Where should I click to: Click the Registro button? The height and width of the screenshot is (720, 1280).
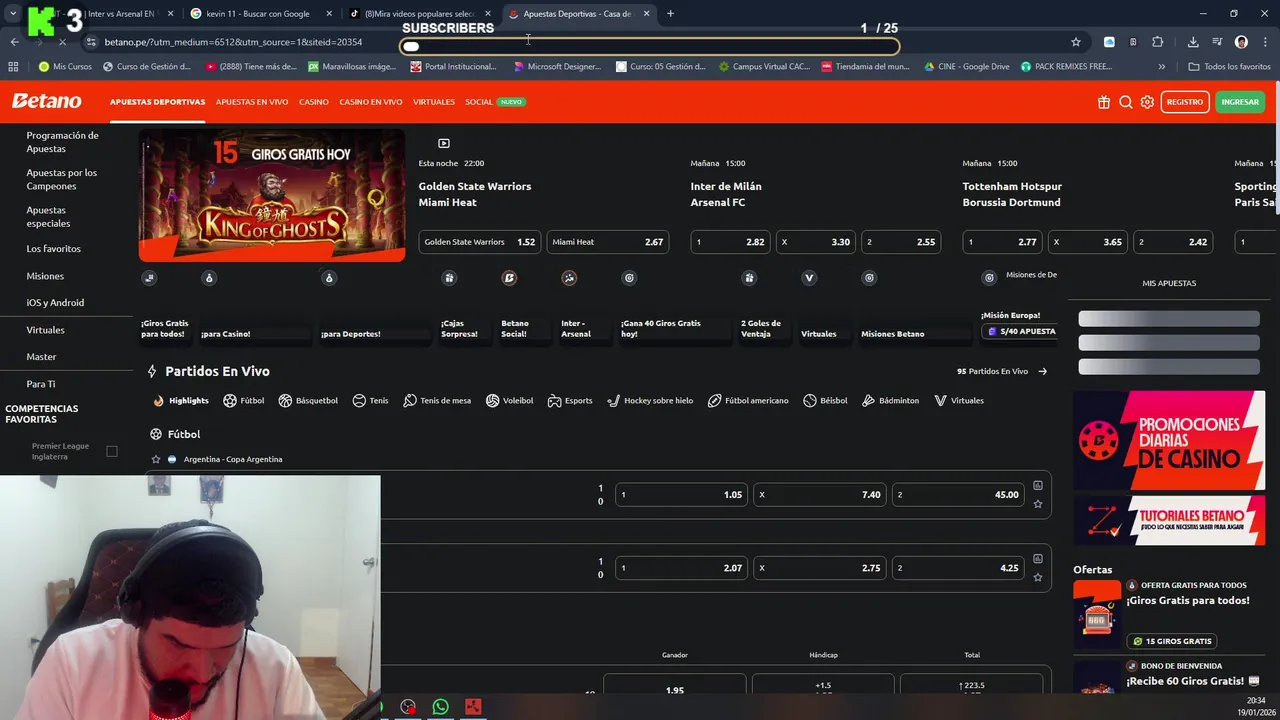click(x=1185, y=102)
